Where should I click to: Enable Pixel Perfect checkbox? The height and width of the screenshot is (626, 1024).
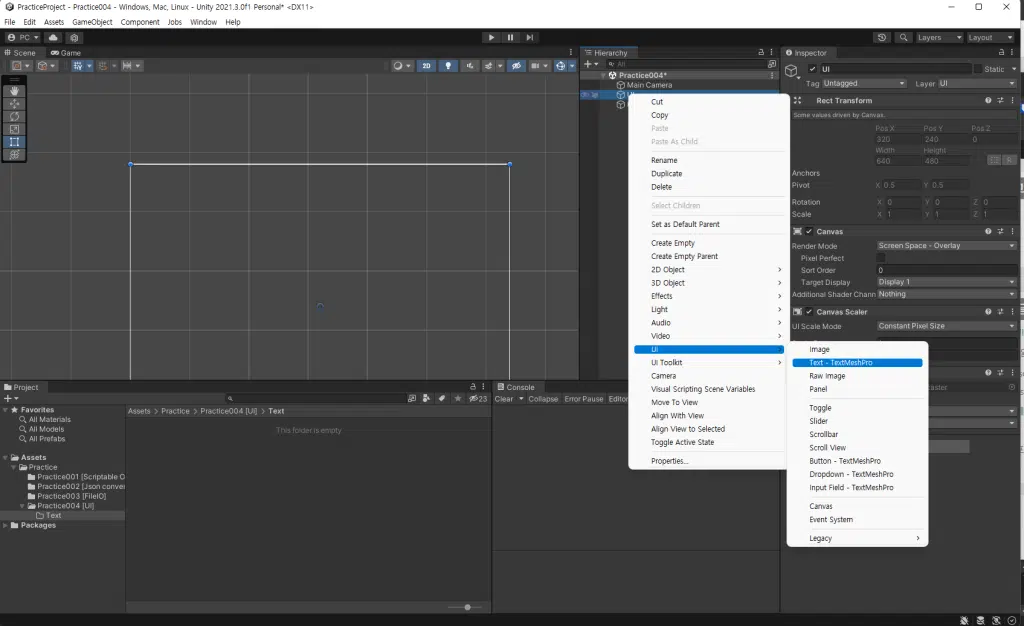click(880, 258)
